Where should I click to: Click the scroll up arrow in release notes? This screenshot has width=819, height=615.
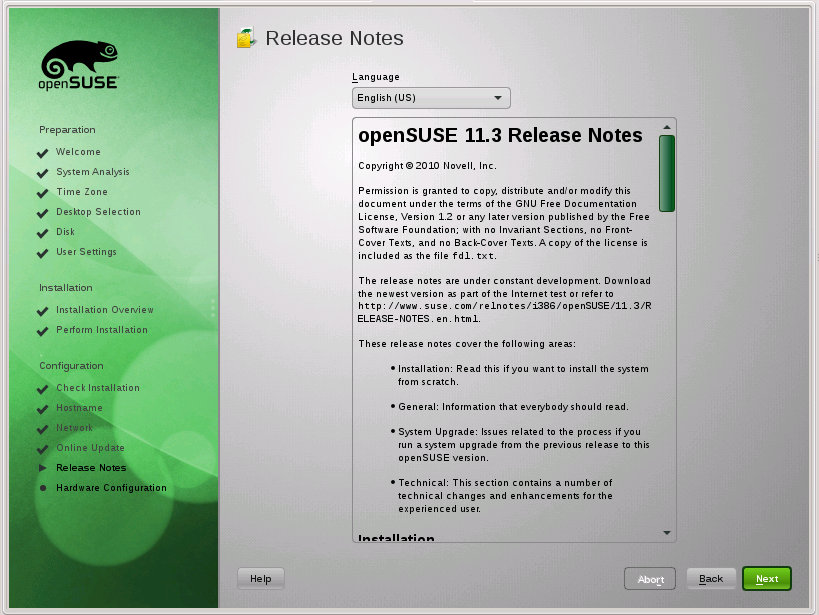point(667,127)
